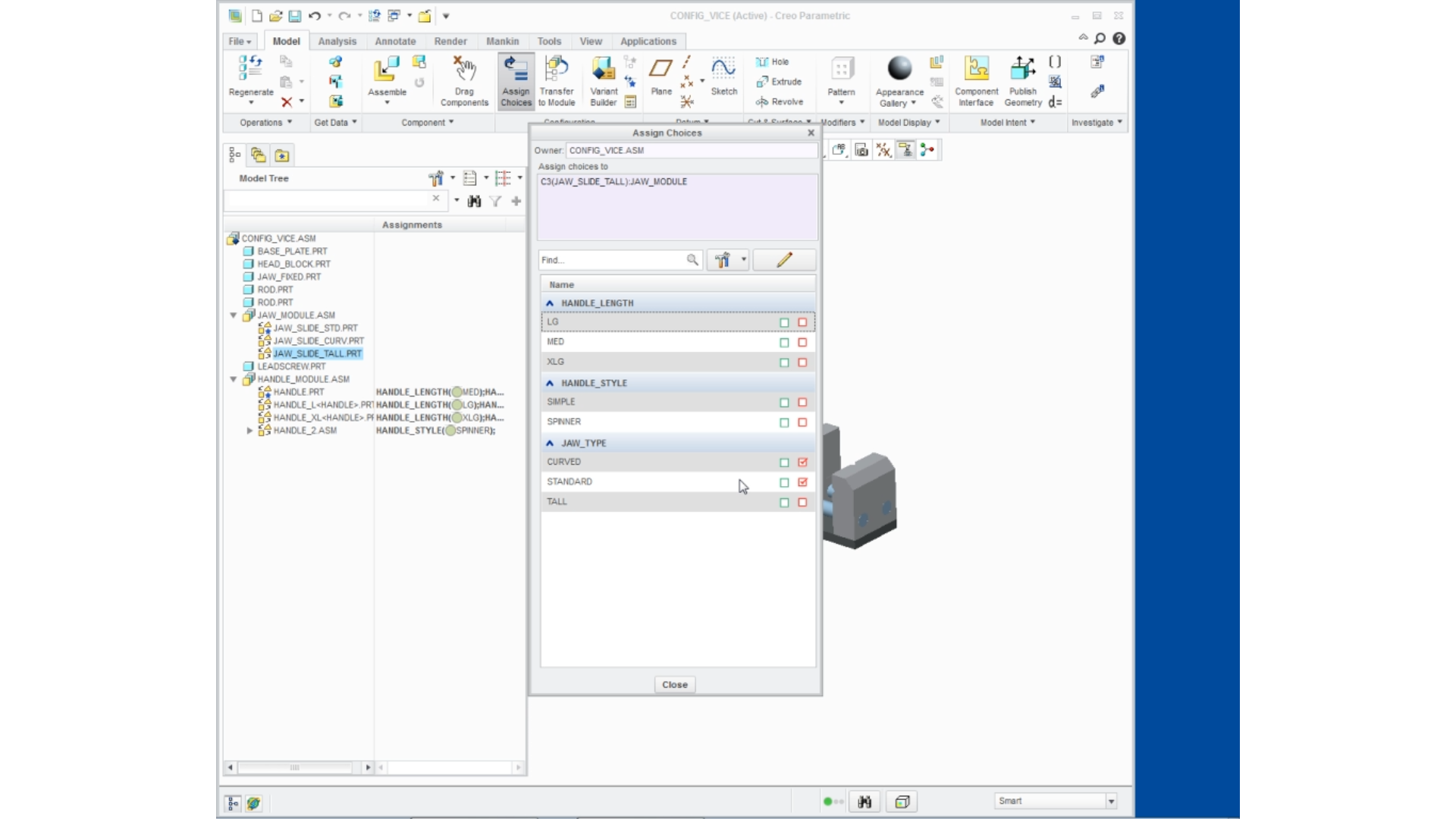Viewport: 1456px width, 819px height.
Task: Check the green include box for TALL
Action: pos(784,502)
